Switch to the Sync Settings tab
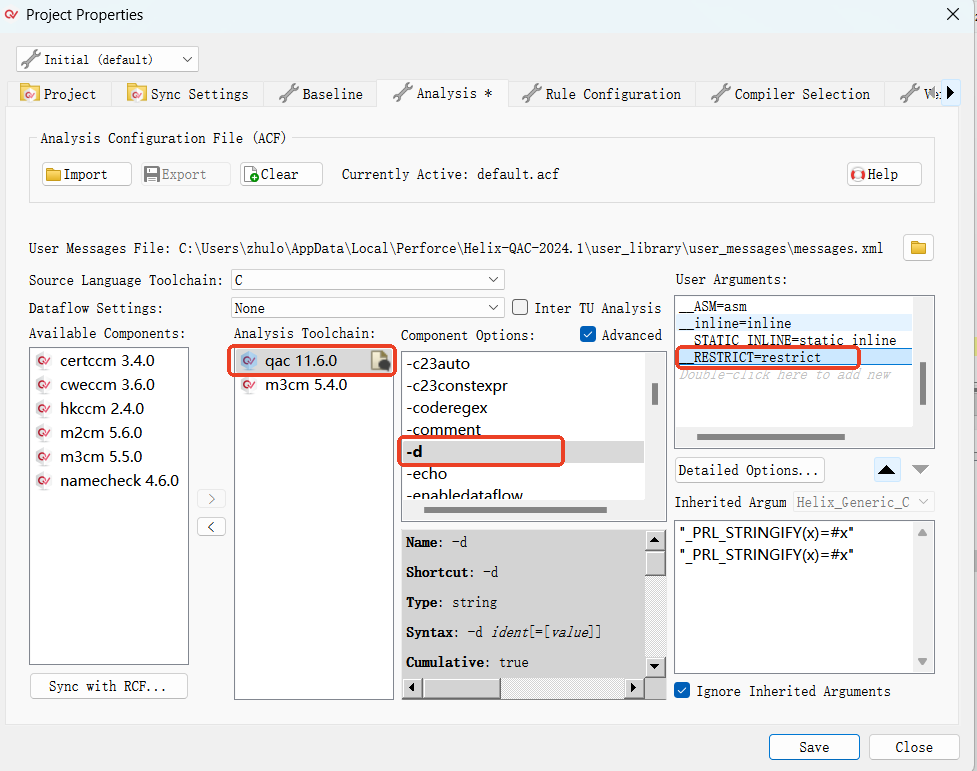 click(188, 94)
